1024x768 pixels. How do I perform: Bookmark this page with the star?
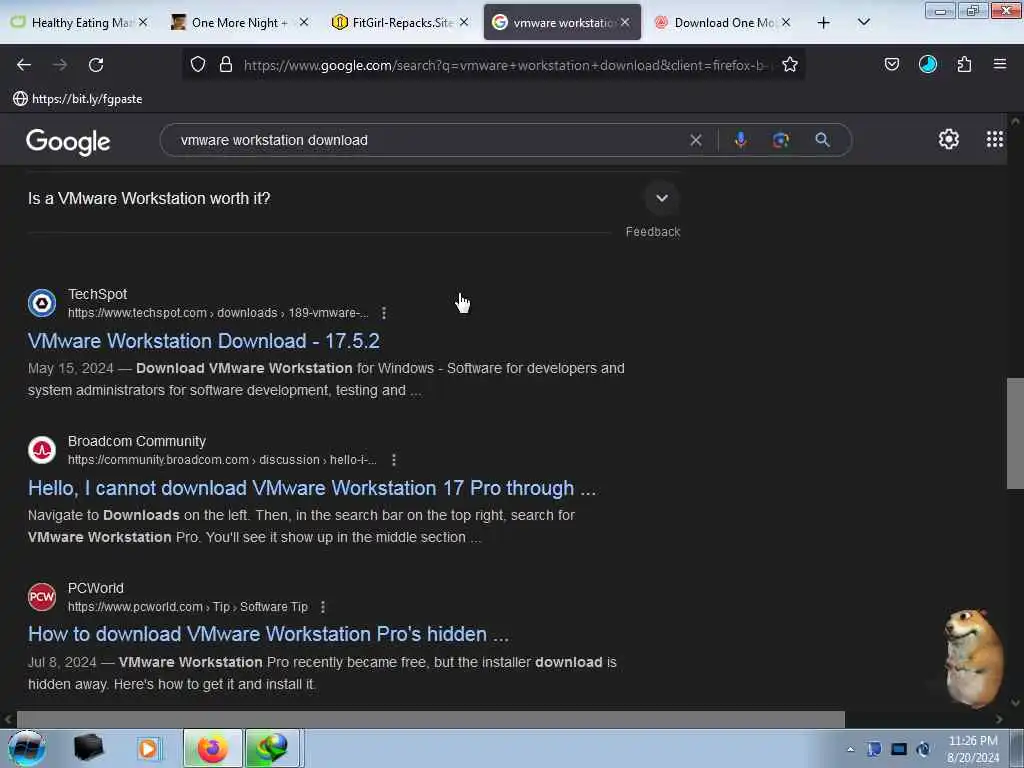pyautogui.click(x=790, y=65)
